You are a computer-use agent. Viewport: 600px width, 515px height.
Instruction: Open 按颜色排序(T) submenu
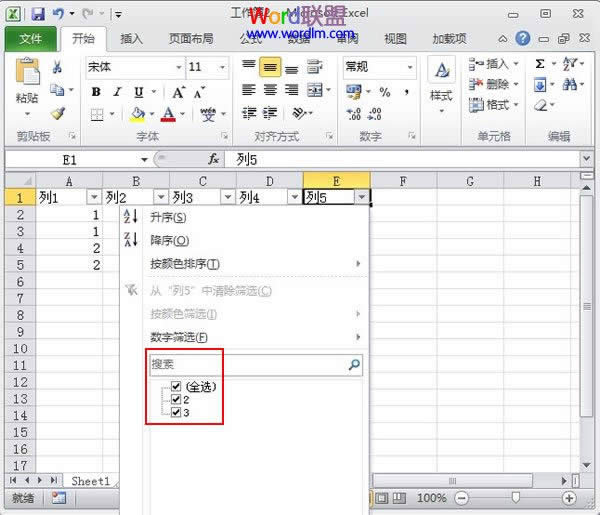pyautogui.click(x=244, y=264)
